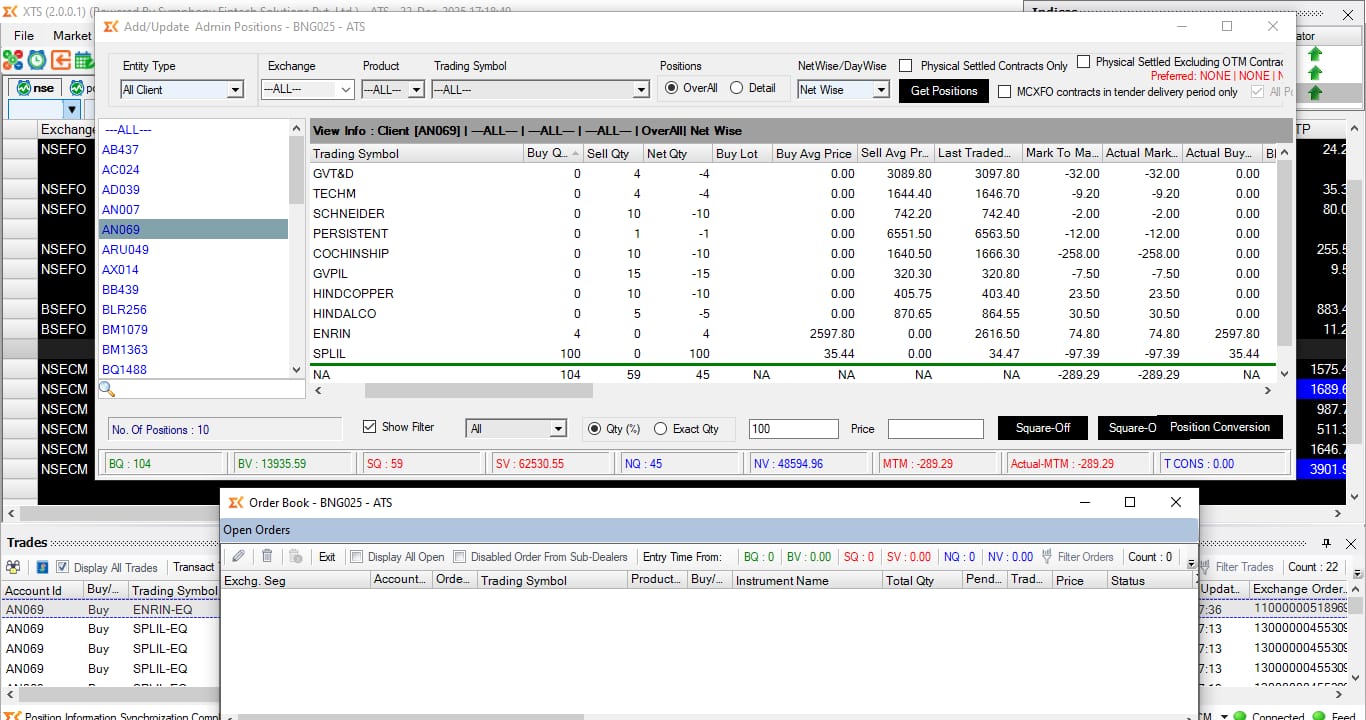Click the partly hidden Square-O… button
The image size is (1366, 720).
[1128, 428]
